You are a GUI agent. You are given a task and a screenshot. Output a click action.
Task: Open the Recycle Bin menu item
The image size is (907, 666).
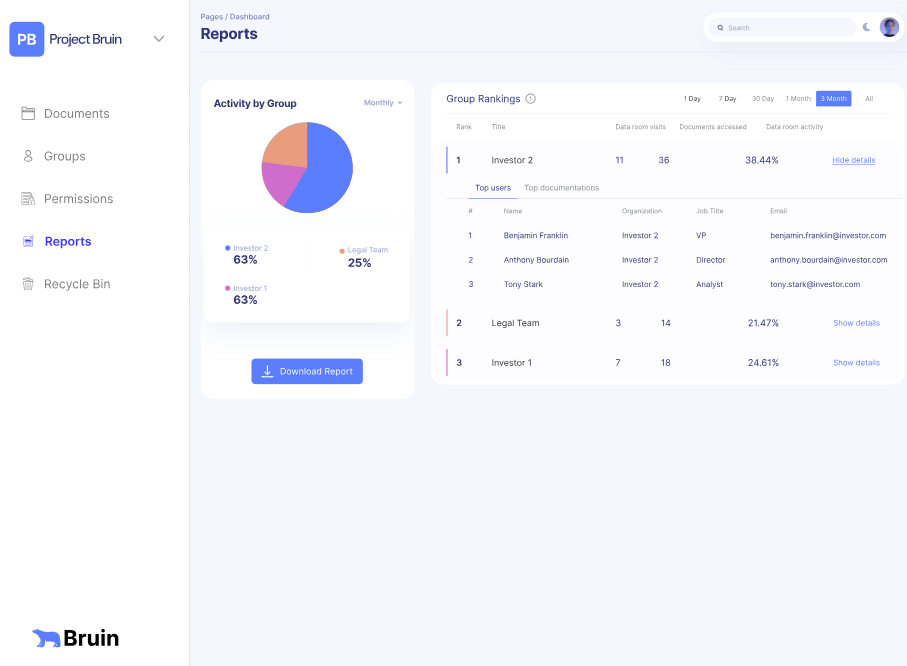coord(77,284)
